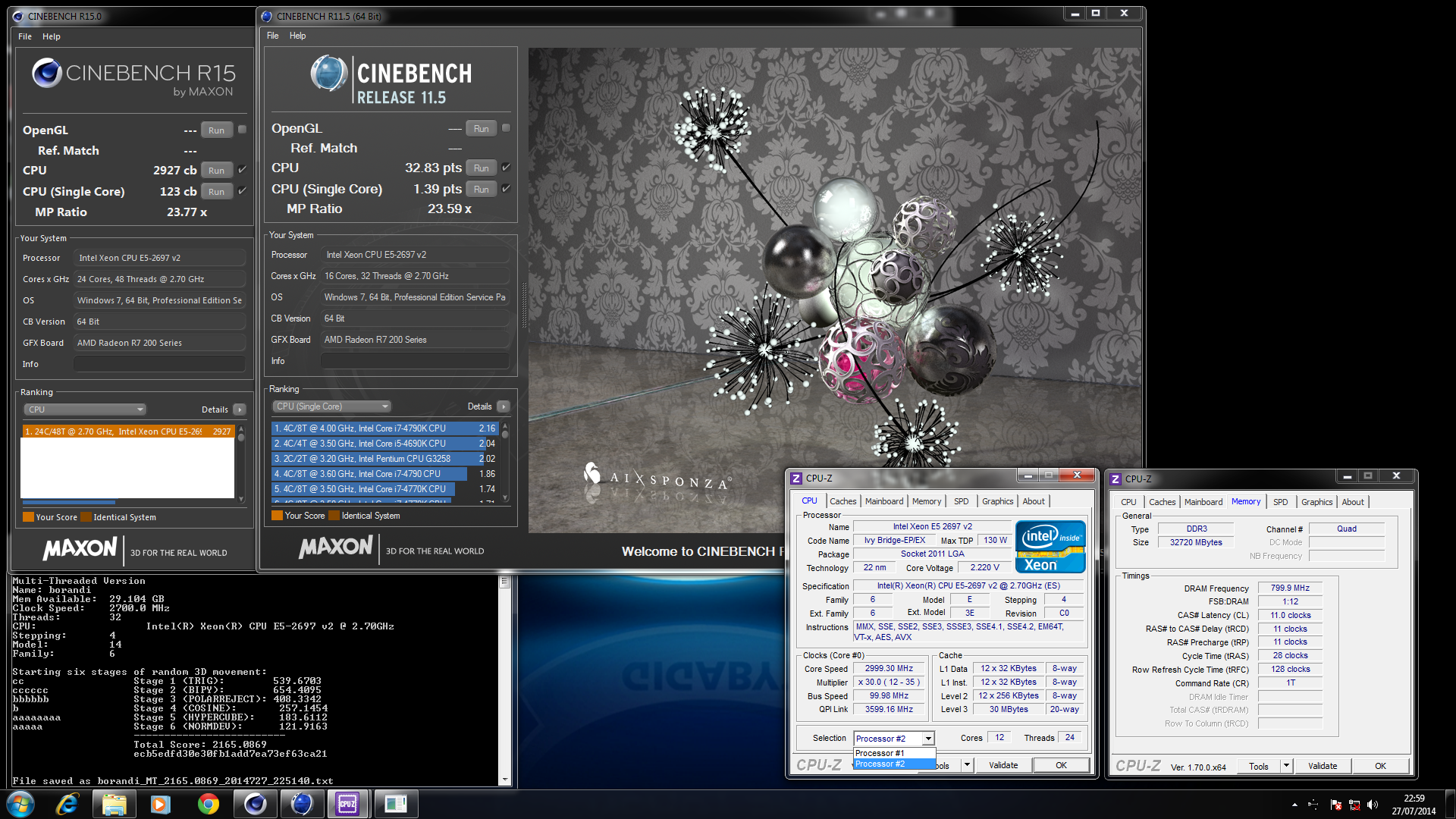The width and height of the screenshot is (1456, 819).
Task: Select Pentium G3258 ranking entry in R11.5
Action: [384, 459]
